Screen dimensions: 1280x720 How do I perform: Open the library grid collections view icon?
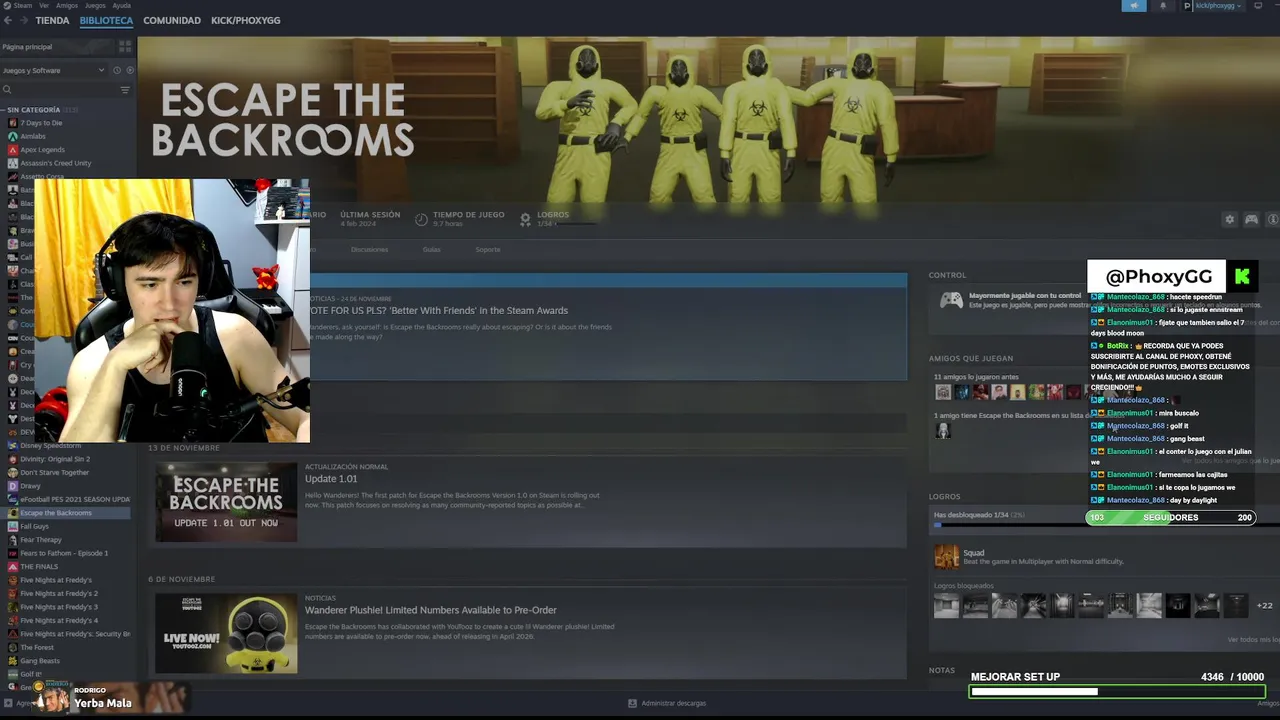pos(125,47)
